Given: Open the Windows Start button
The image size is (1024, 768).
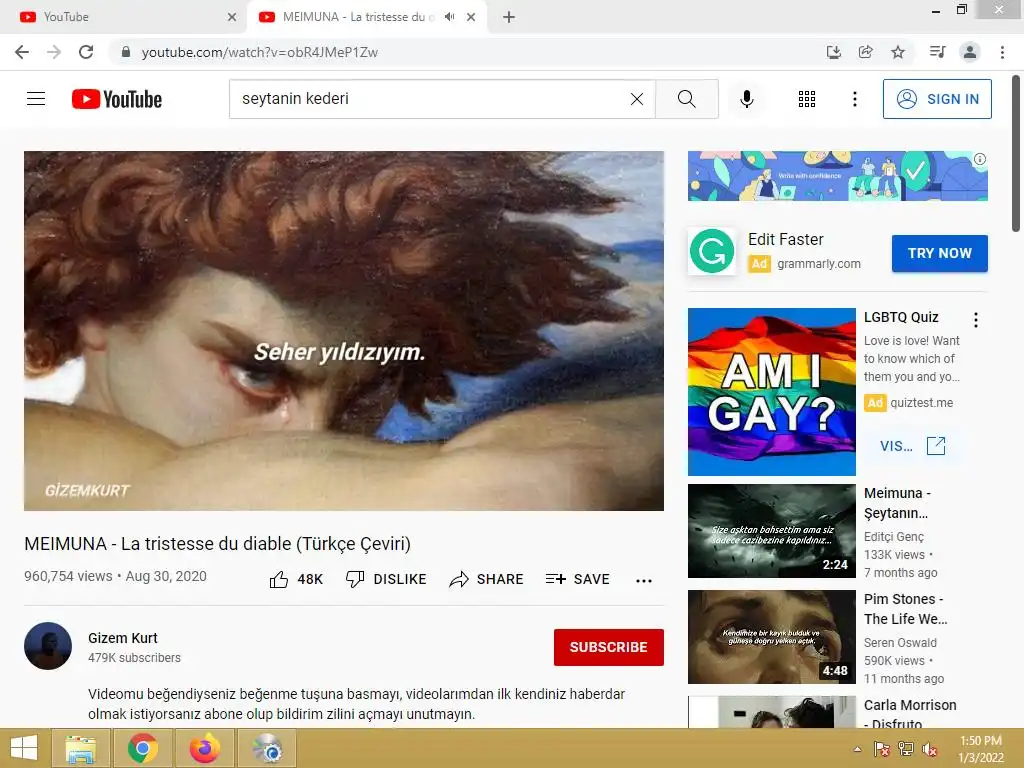Looking at the screenshot, I should pos(24,748).
